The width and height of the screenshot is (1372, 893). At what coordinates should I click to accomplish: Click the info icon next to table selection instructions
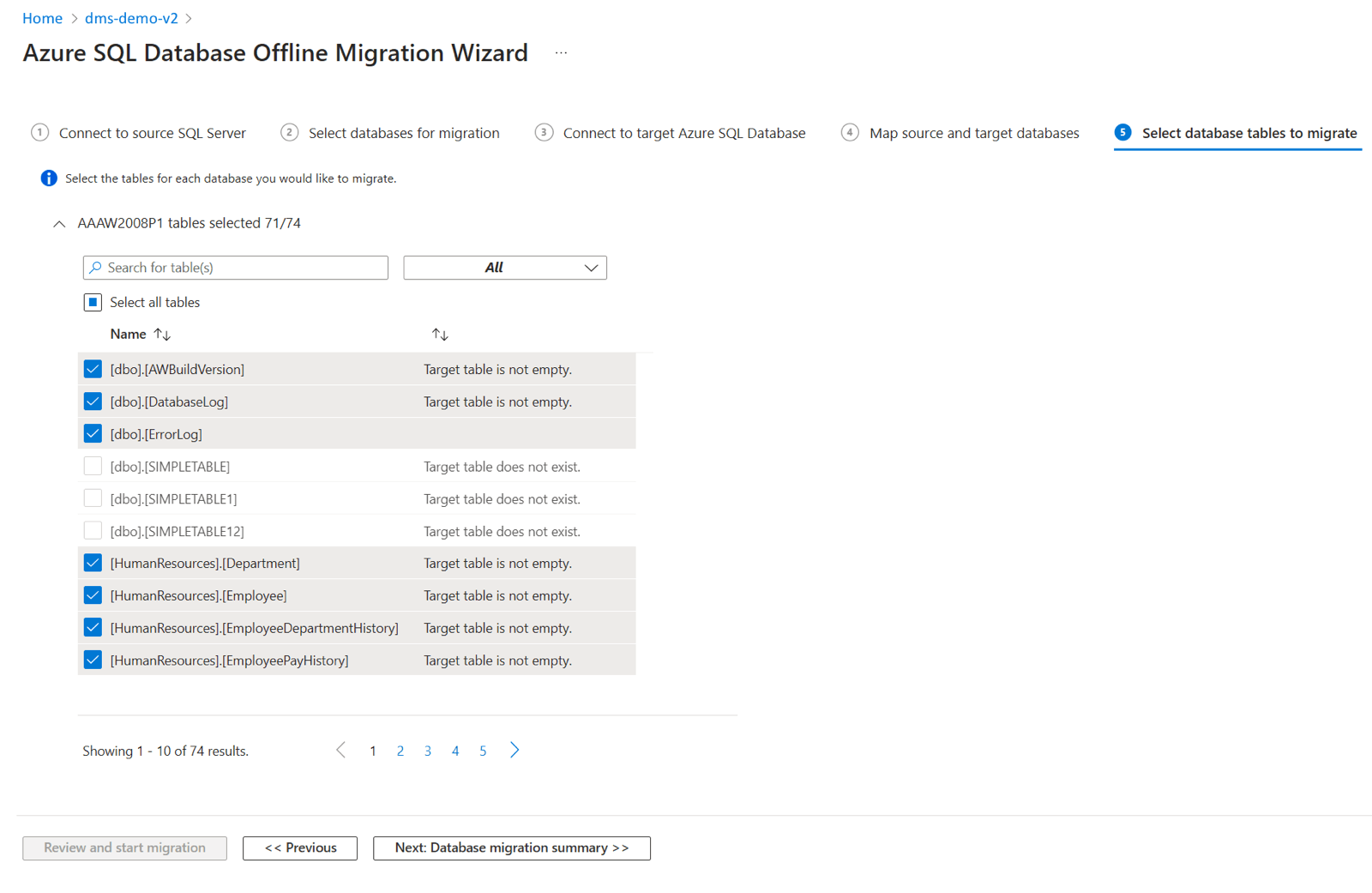tap(49, 178)
